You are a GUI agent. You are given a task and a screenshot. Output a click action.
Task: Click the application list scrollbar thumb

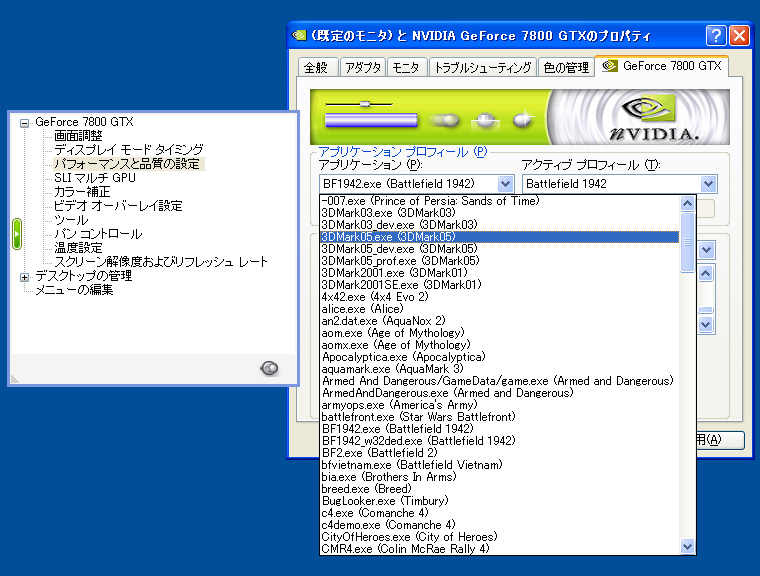point(687,242)
